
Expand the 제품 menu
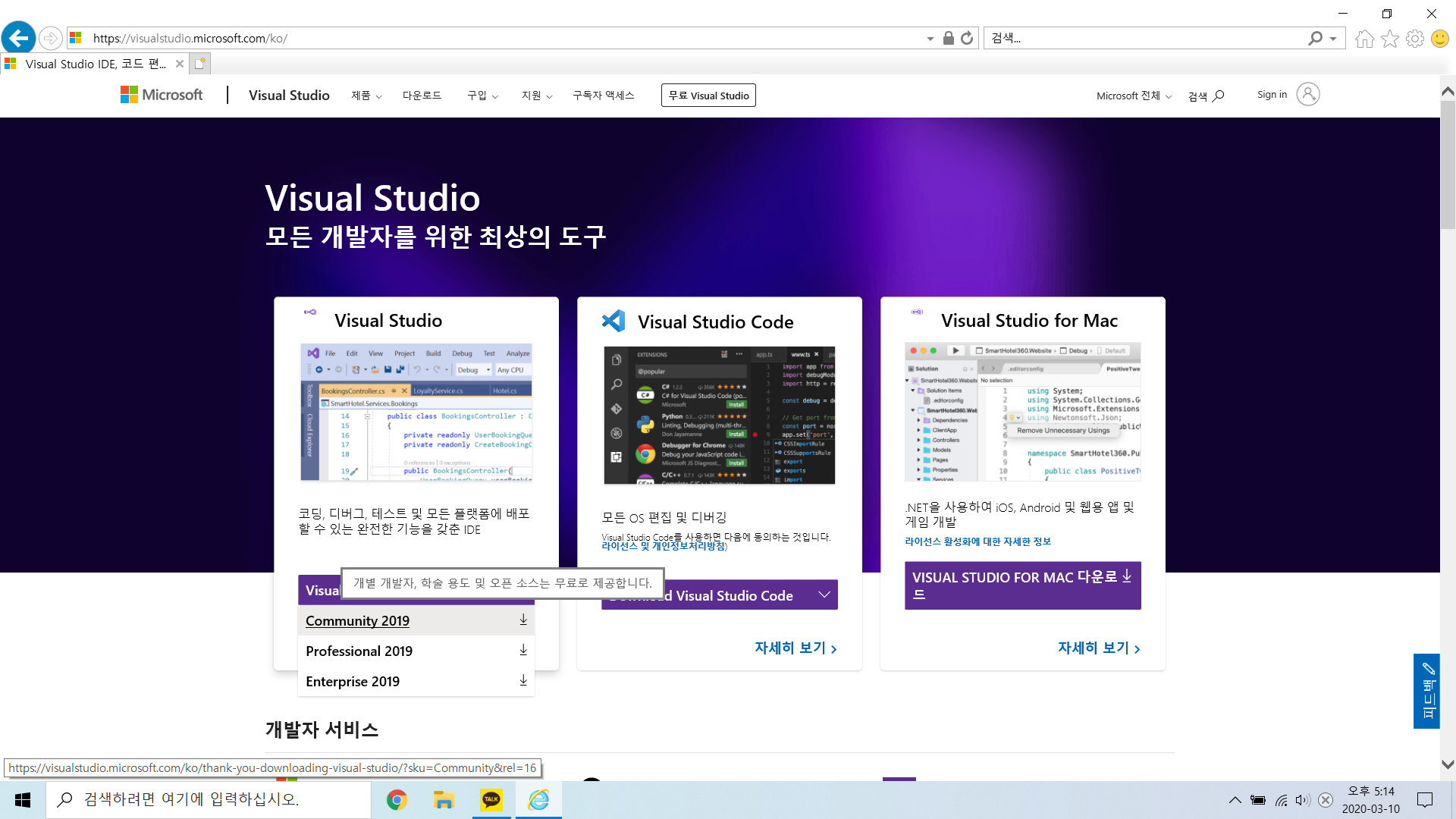[x=366, y=96]
